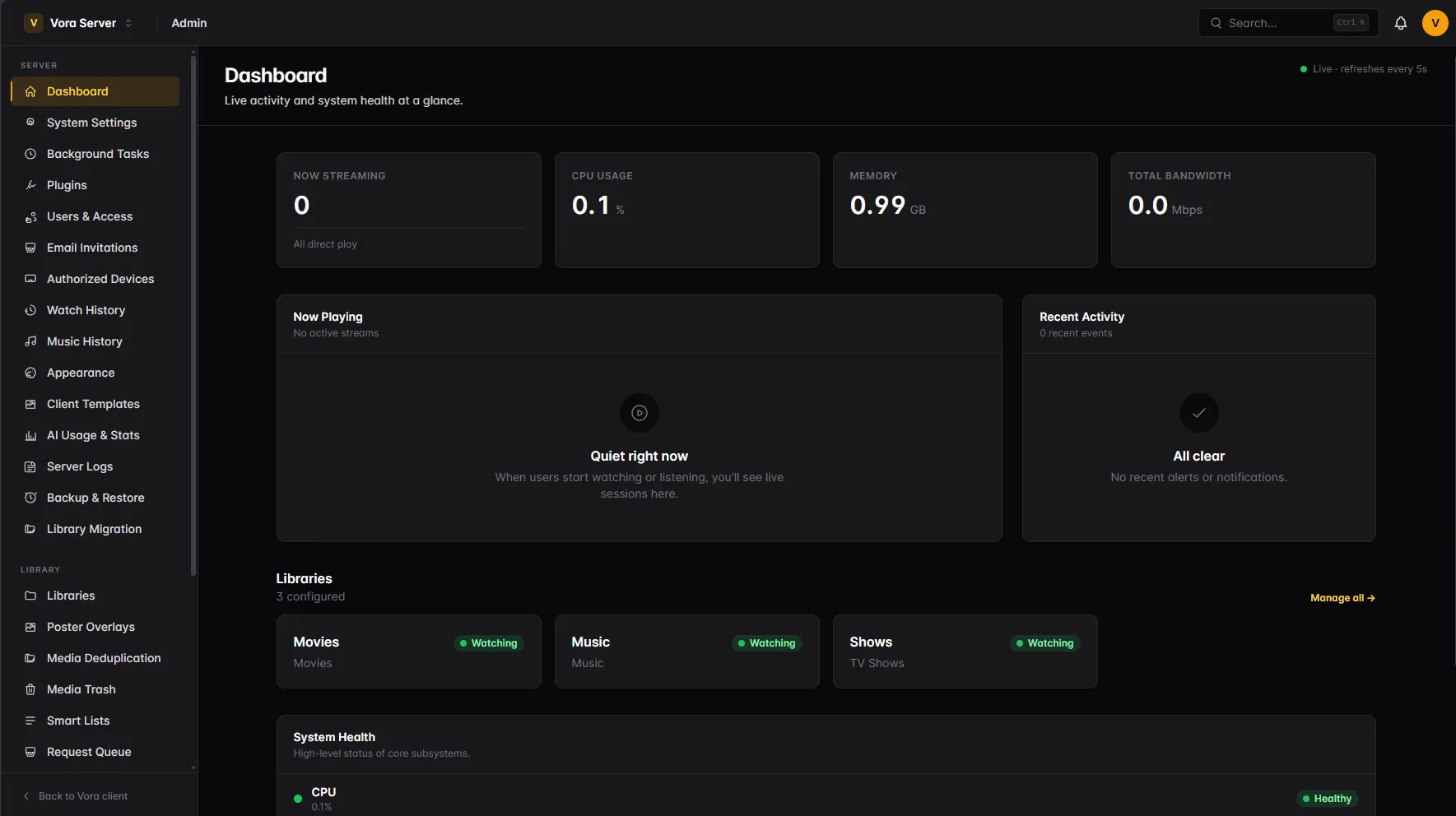Click the Server Logs icon
The image size is (1456, 816).
(x=30, y=466)
